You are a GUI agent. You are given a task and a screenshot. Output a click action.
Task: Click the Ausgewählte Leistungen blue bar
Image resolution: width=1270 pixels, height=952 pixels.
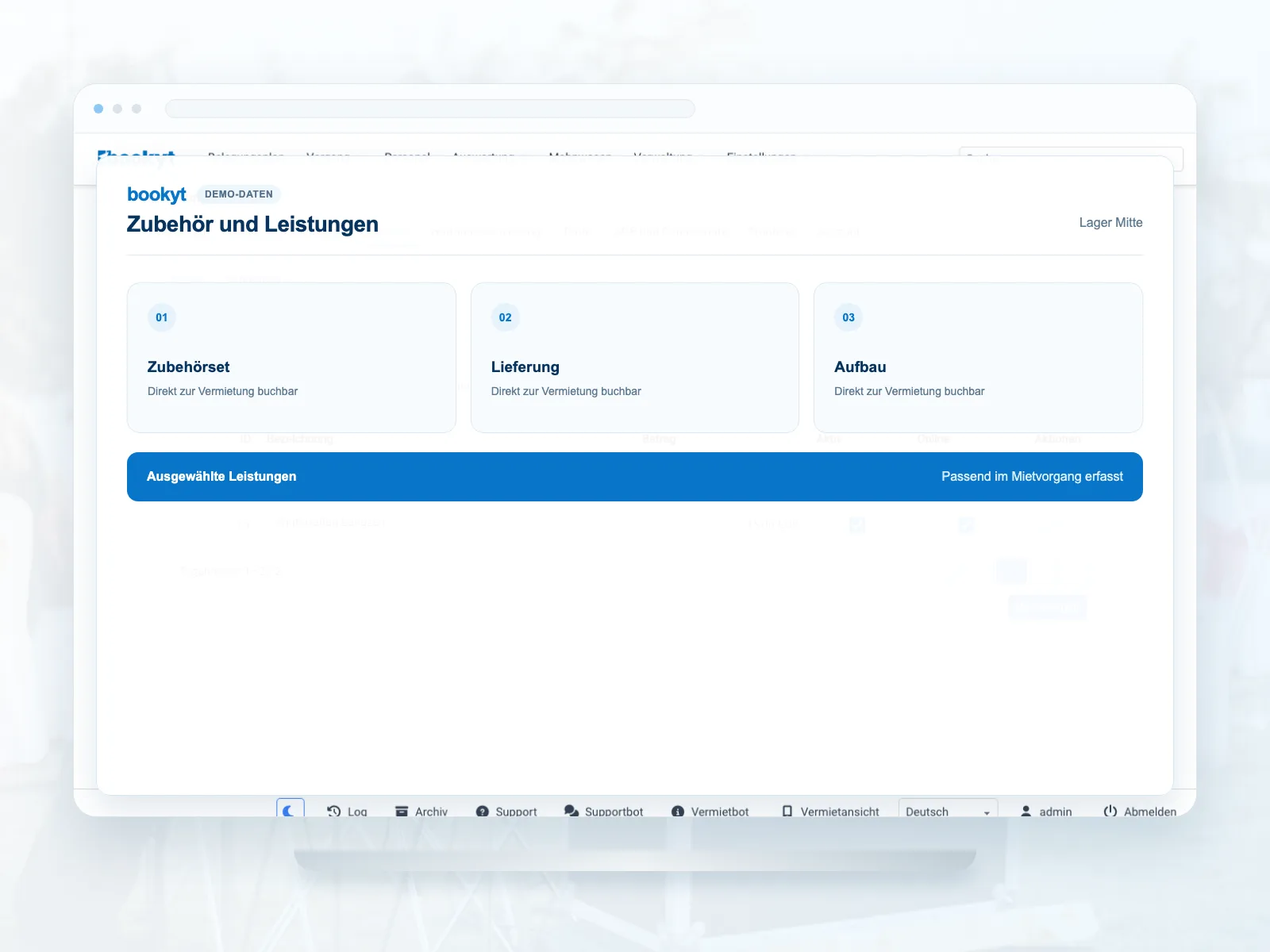[635, 477]
